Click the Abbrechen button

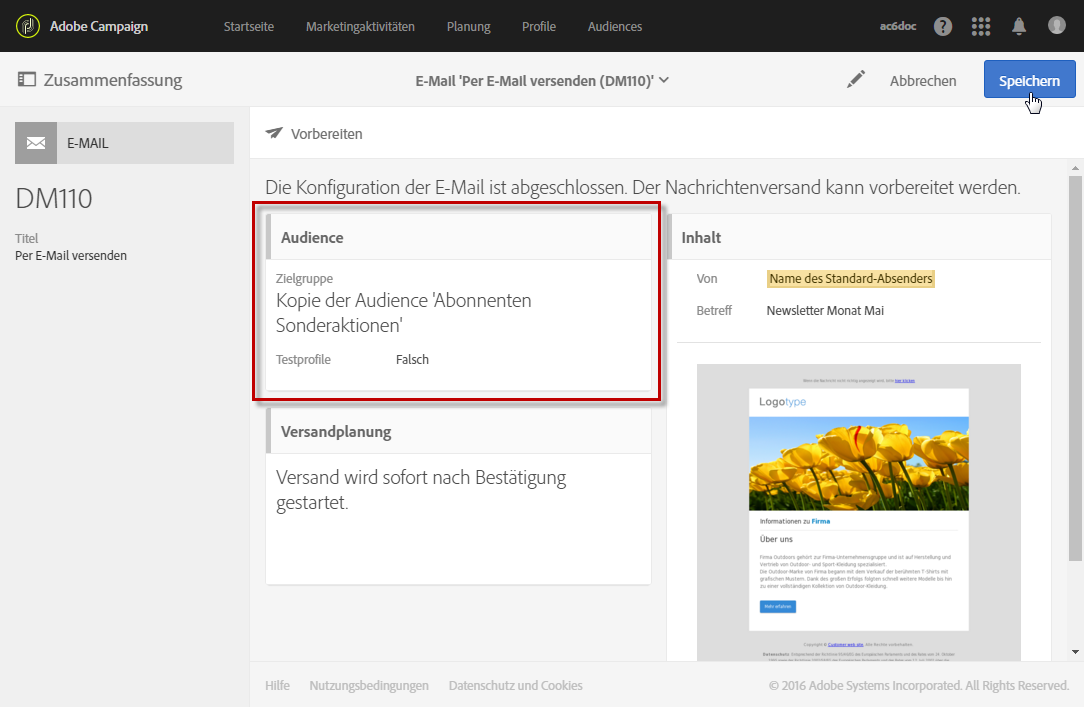coord(923,81)
